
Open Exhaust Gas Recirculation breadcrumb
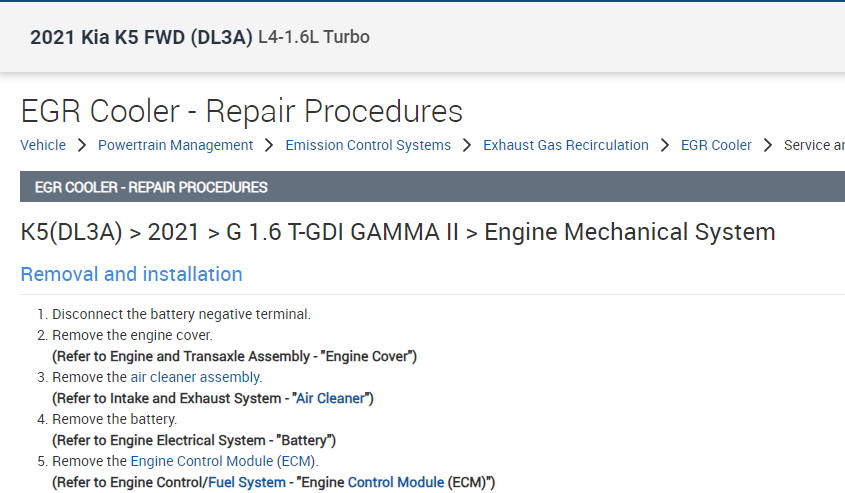click(x=566, y=145)
